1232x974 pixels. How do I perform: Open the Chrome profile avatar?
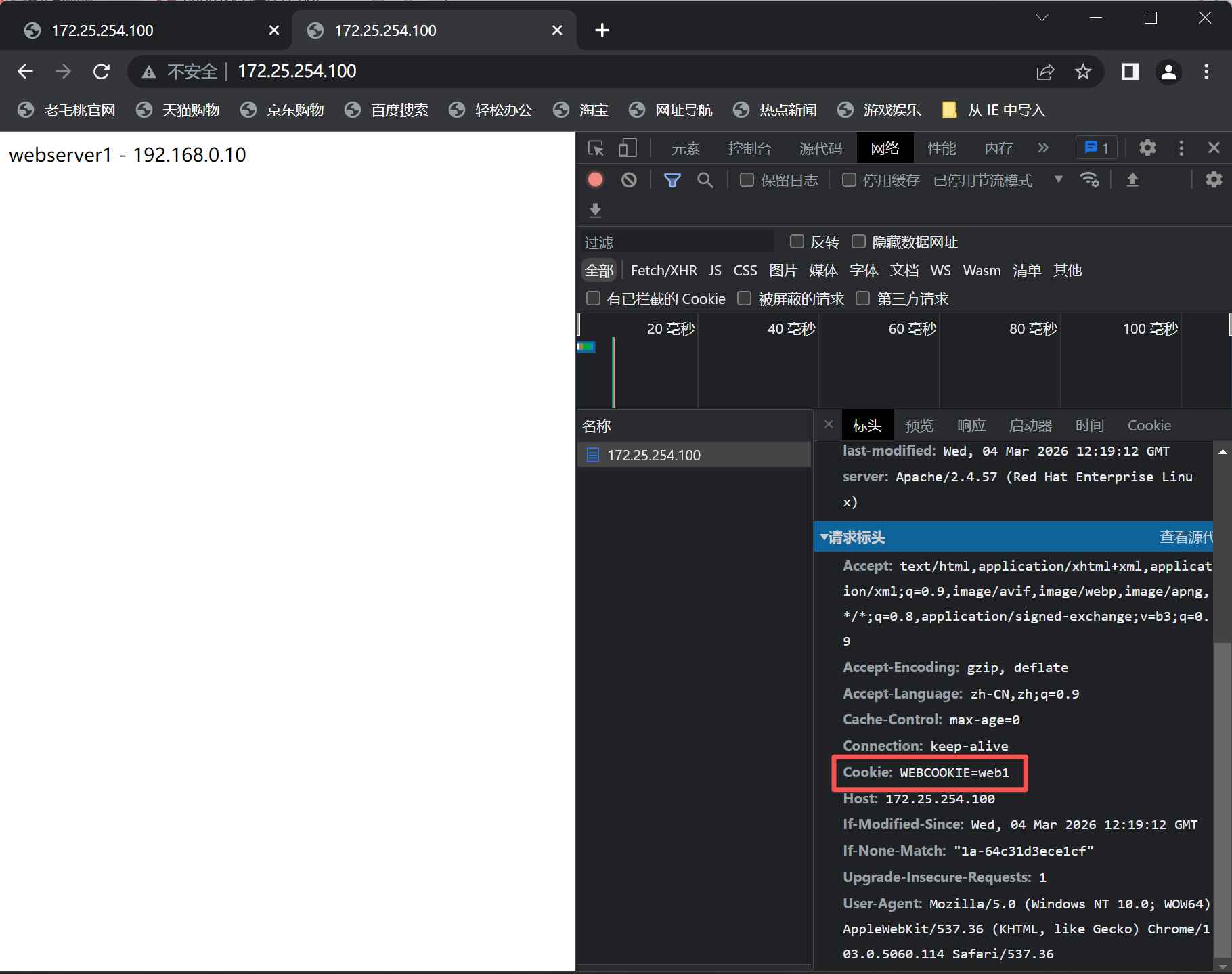pyautogui.click(x=1168, y=71)
